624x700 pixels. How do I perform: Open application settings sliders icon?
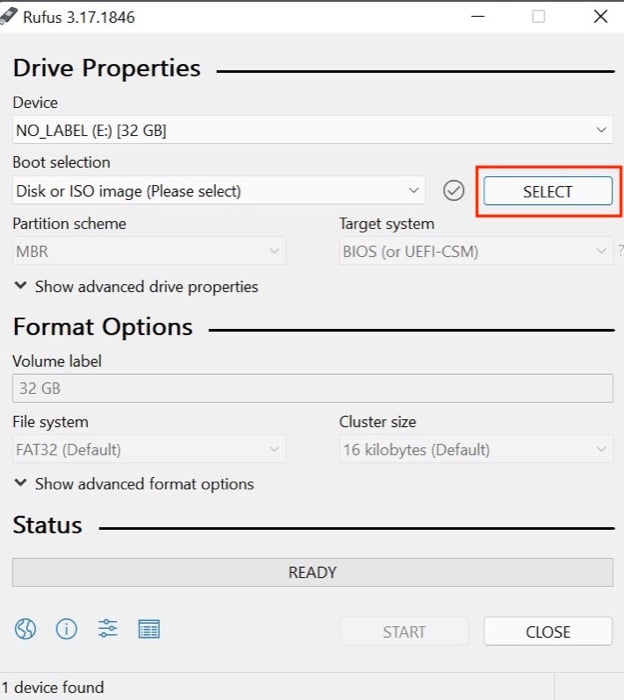(108, 629)
